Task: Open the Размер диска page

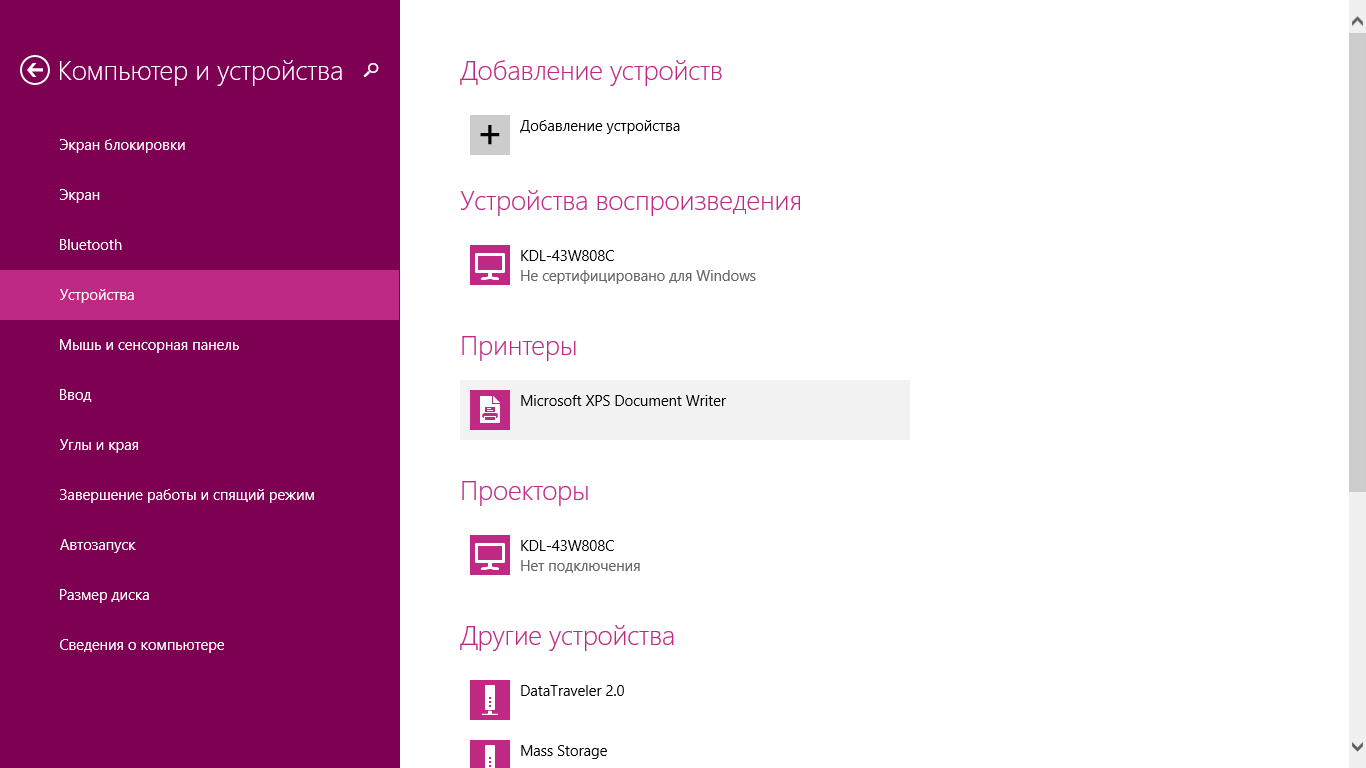Action: 105,594
